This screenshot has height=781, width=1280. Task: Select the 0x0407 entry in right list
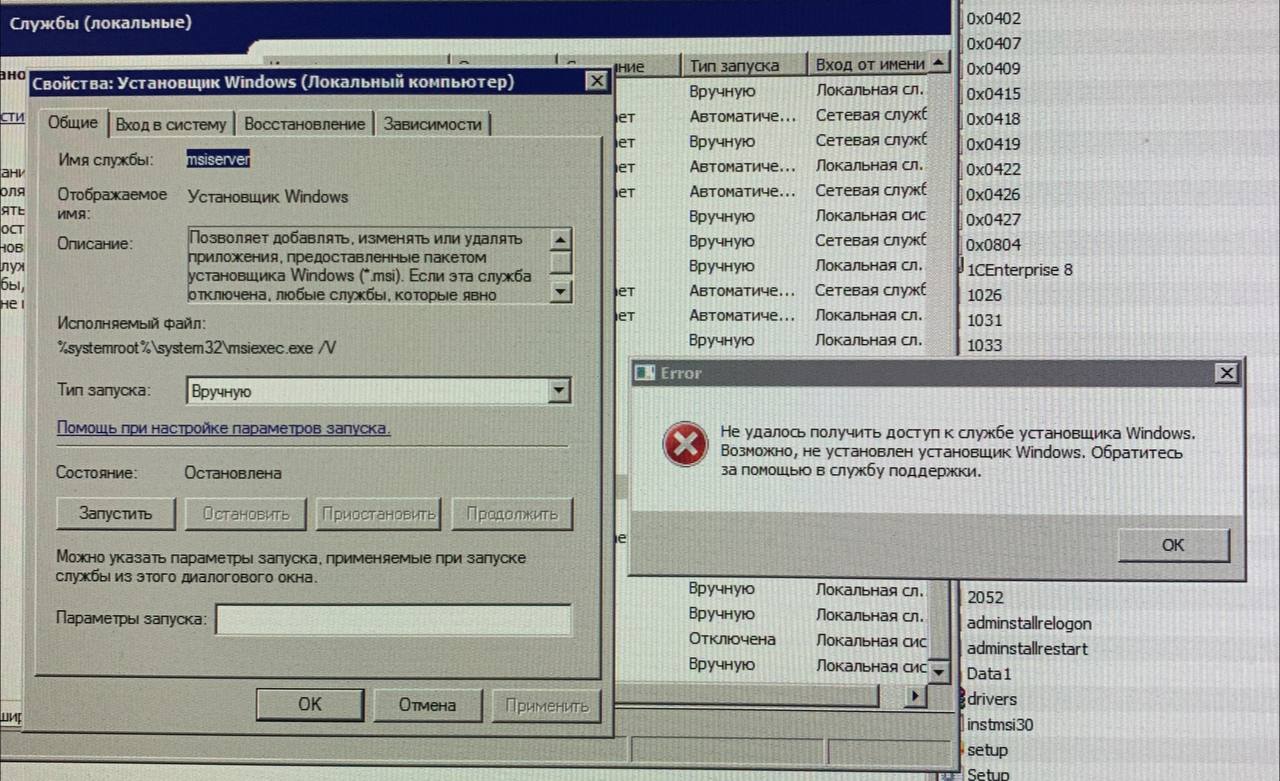[993, 44]
